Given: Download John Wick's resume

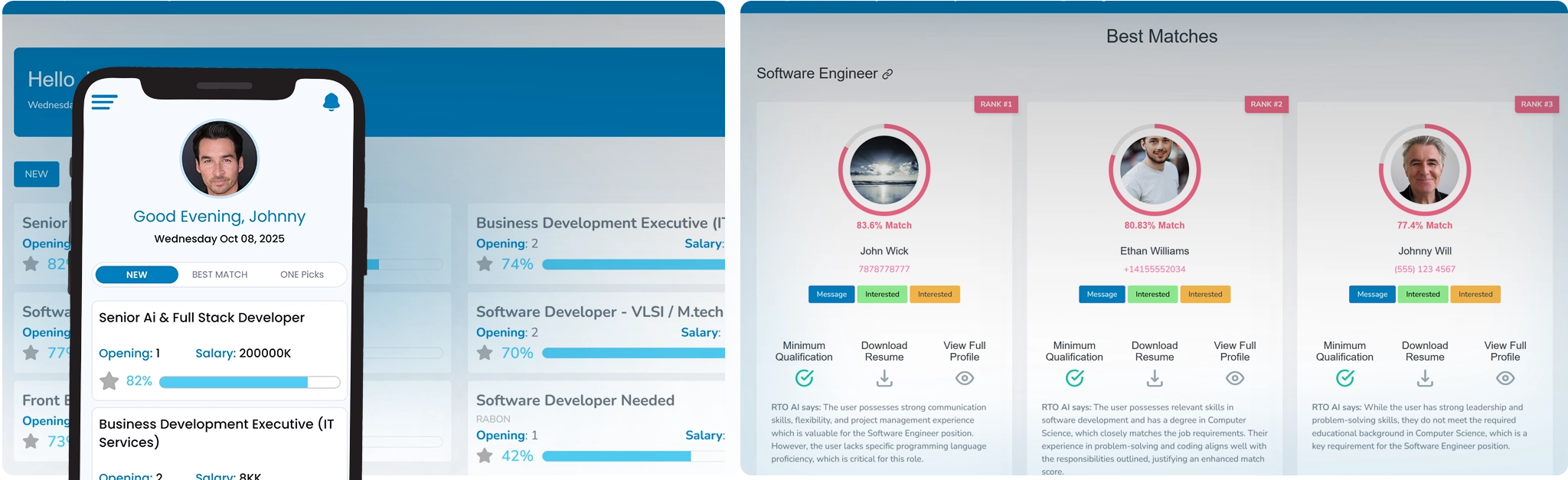Looking at the screenshot, I should point(884,378).
